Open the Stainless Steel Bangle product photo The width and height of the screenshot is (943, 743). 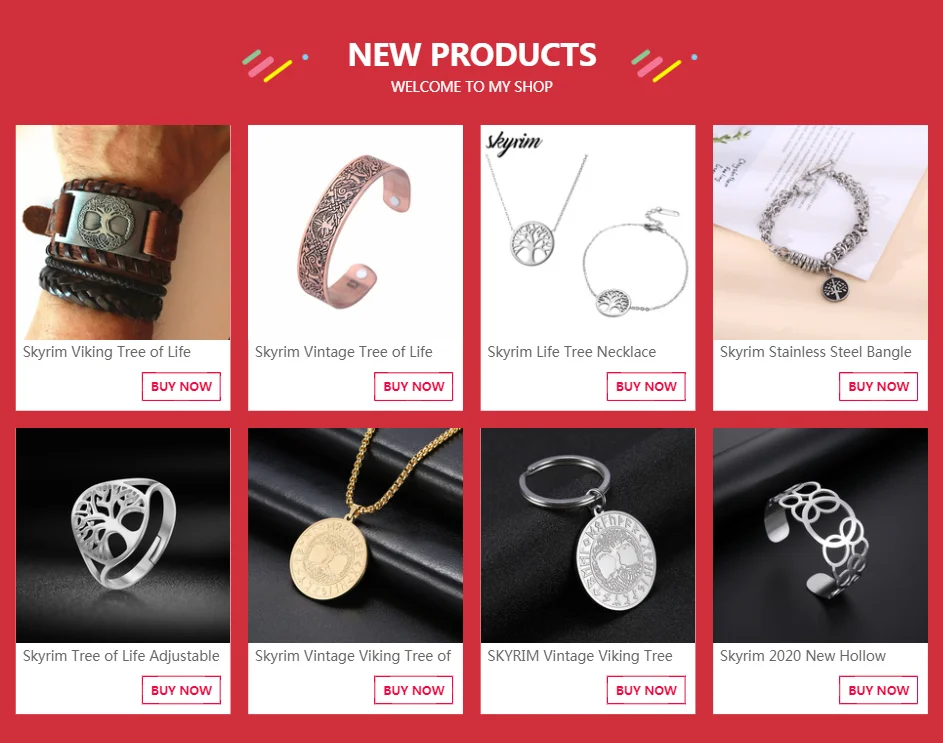tap(820, 232)
